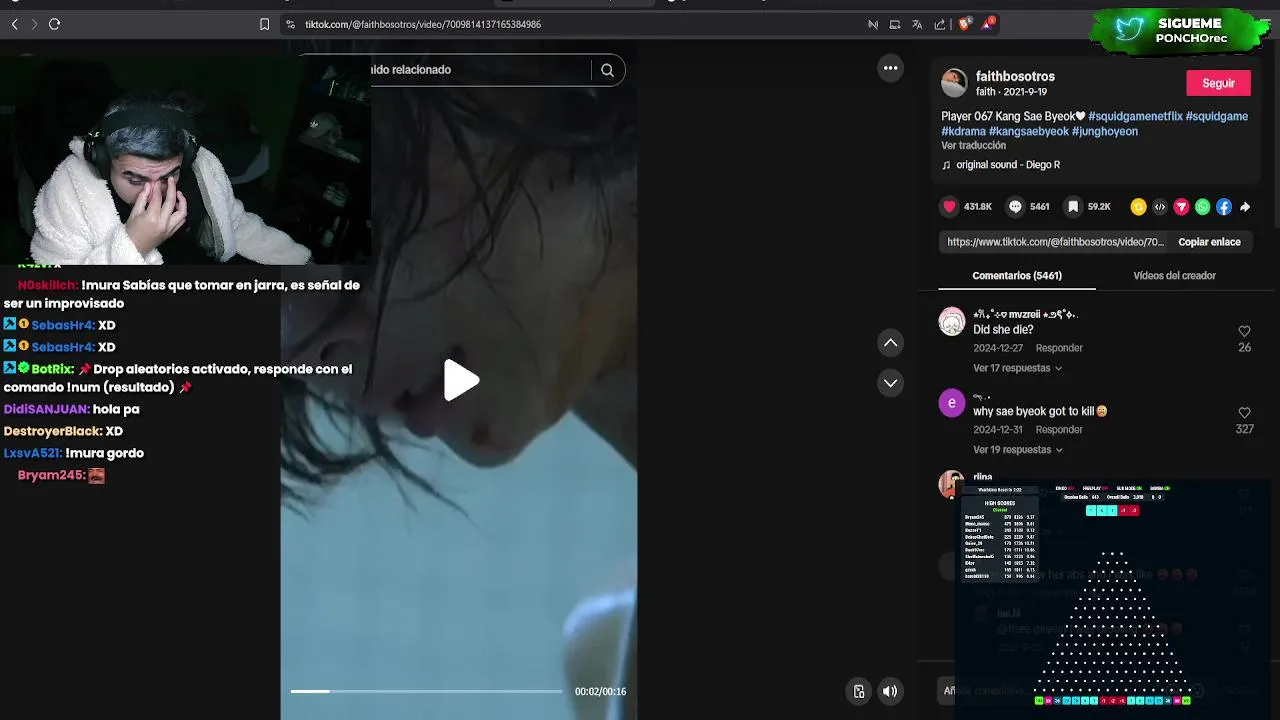Expand Ver 17 respuestas
Screen dimensions: 1280x720
click(1017, 368)
